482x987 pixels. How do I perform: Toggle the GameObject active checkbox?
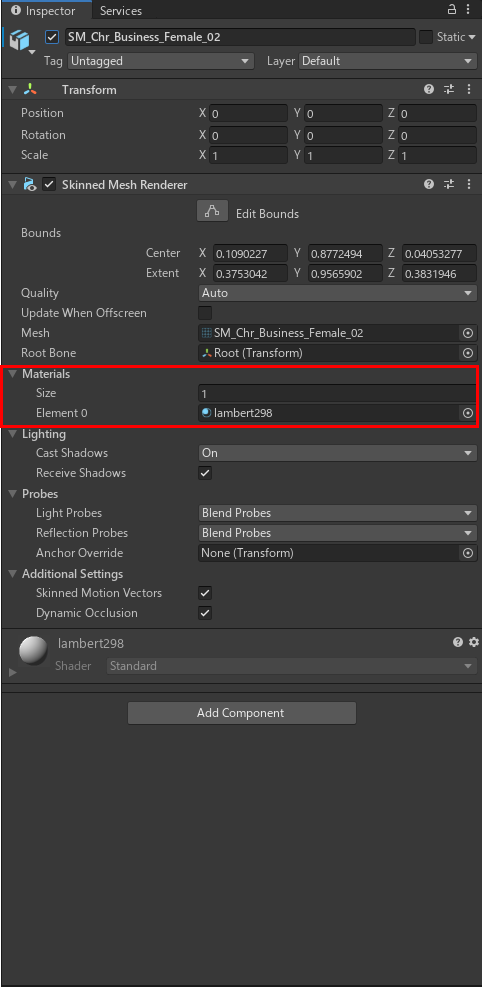coord(52,37)
